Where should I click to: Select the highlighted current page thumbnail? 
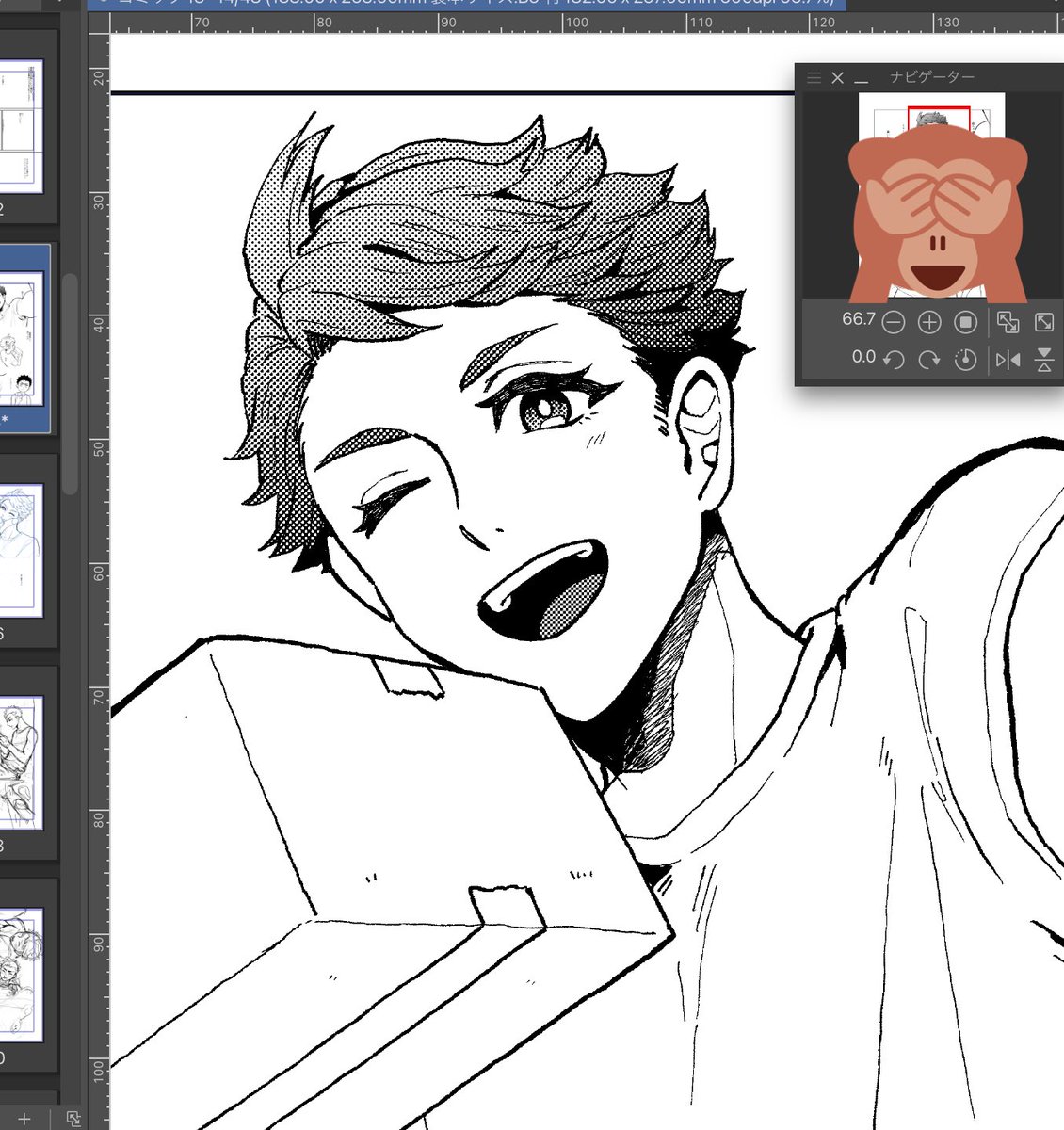(21, 339)
